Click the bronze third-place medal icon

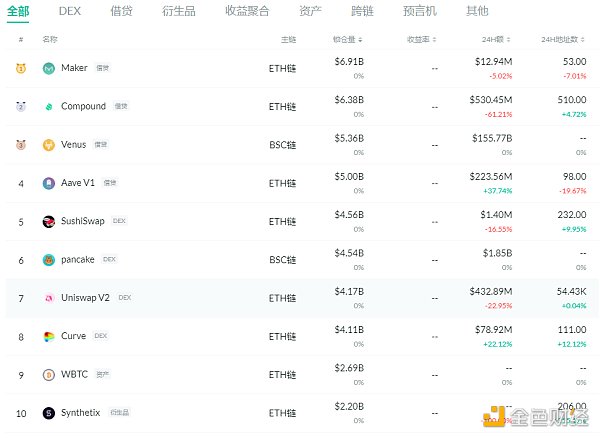(x=21, y=145)
